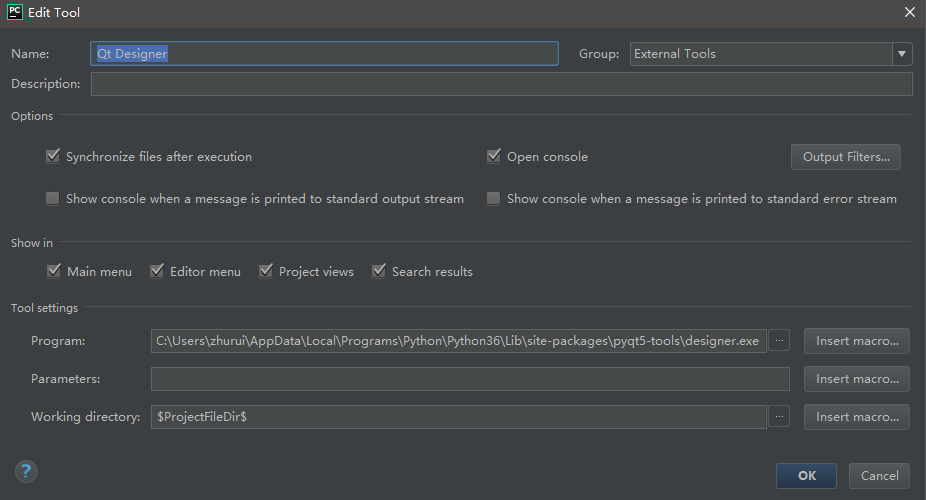Open the Group dropdown arrow

(902, 54)
